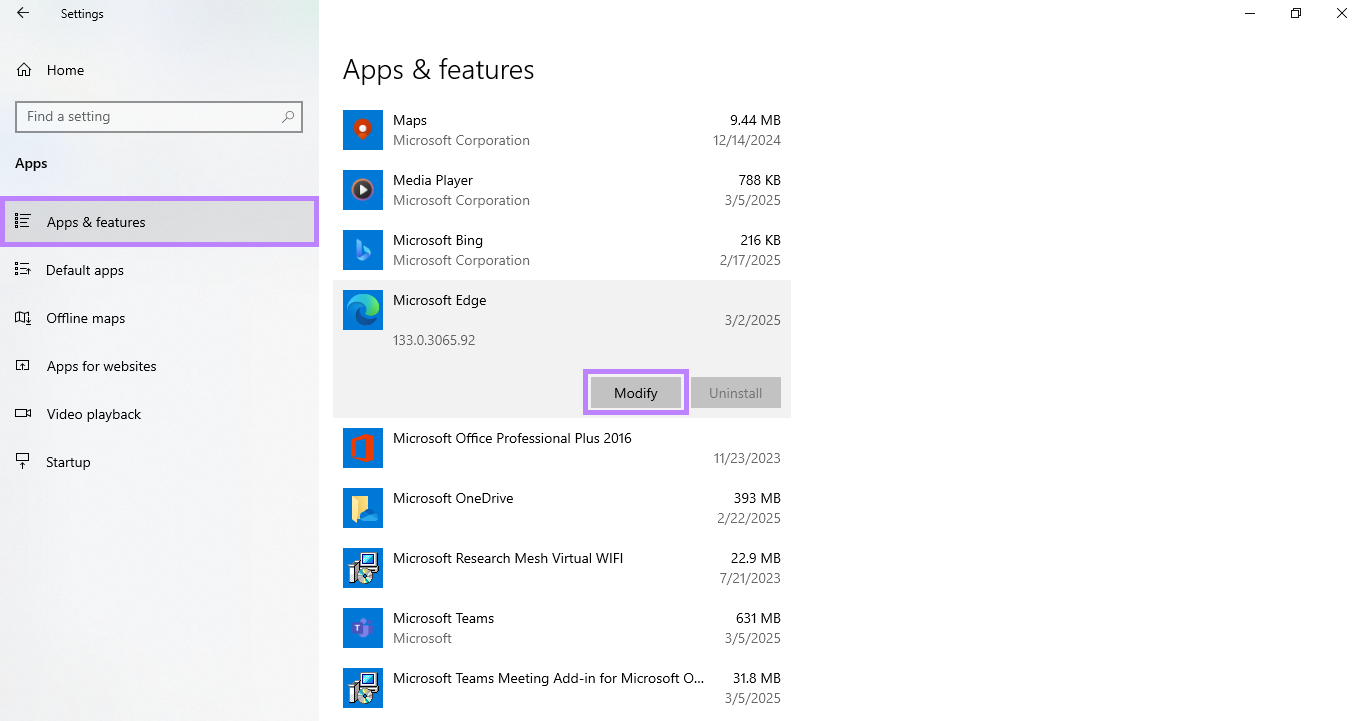Click the Teams Meeting Add-in icon
The width and height of the screenshot is (1365, 721).
(362, 688)
